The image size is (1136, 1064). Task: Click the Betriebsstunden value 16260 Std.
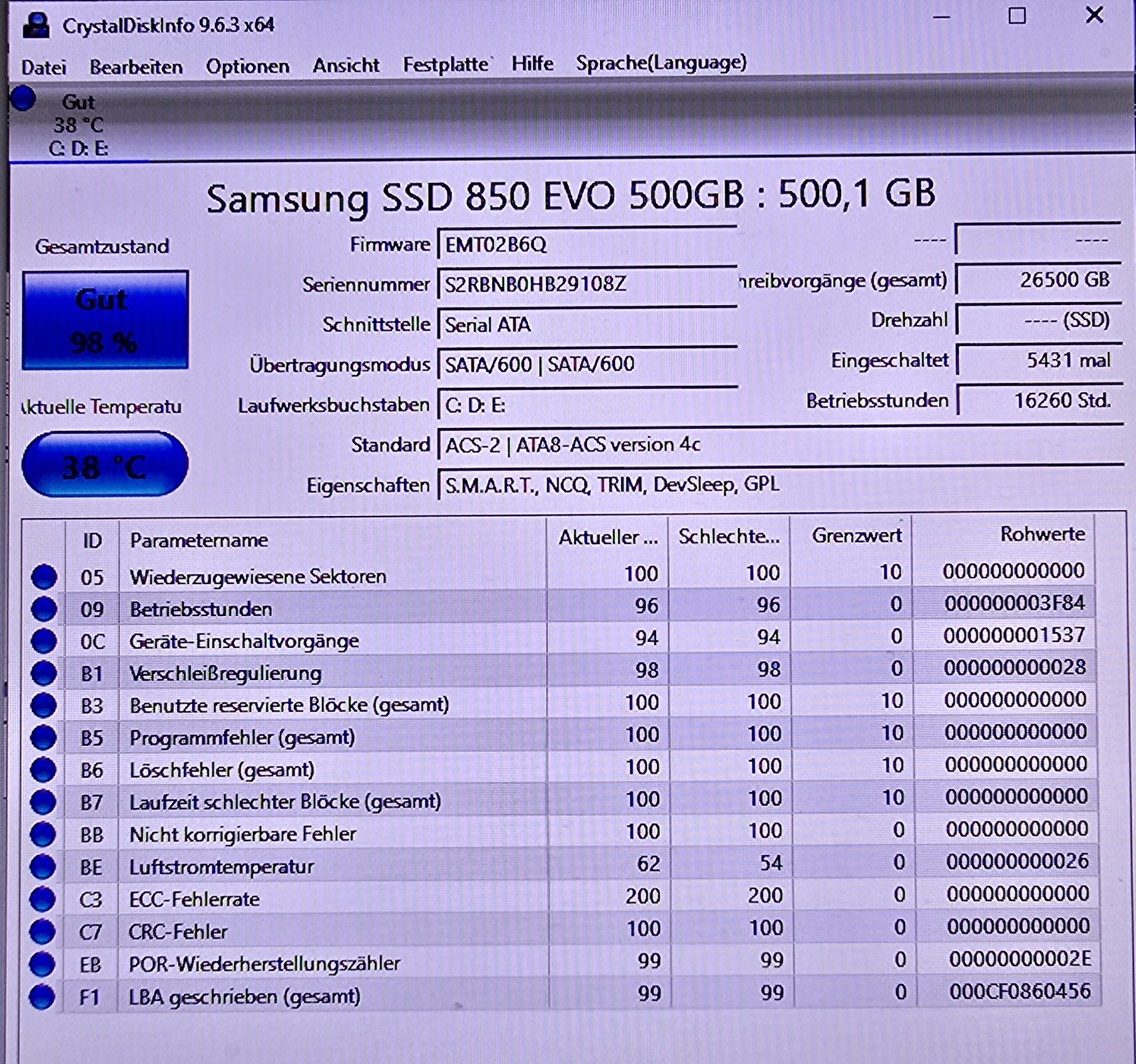click(x=1040, y=400)
